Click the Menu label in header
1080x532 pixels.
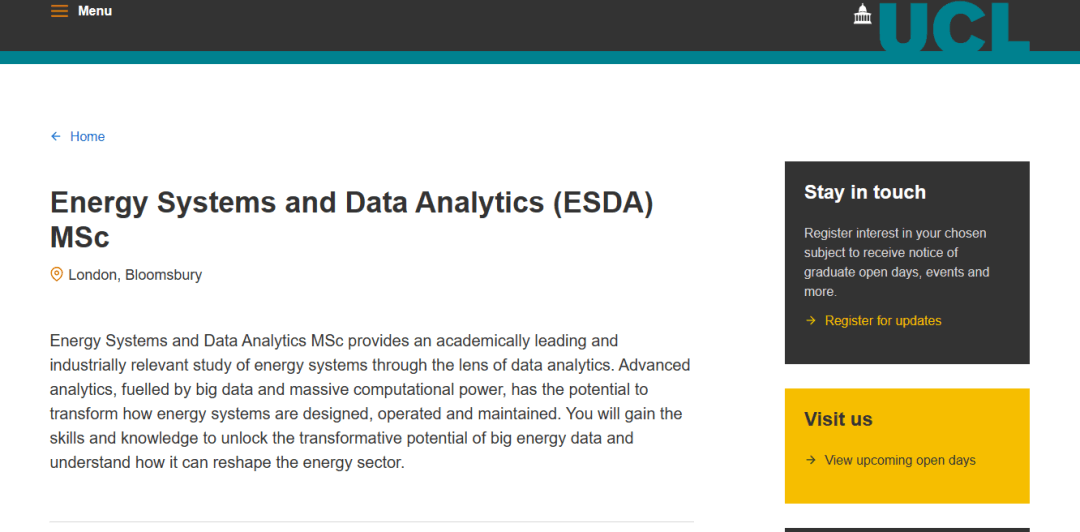click(x=95, y=11)
